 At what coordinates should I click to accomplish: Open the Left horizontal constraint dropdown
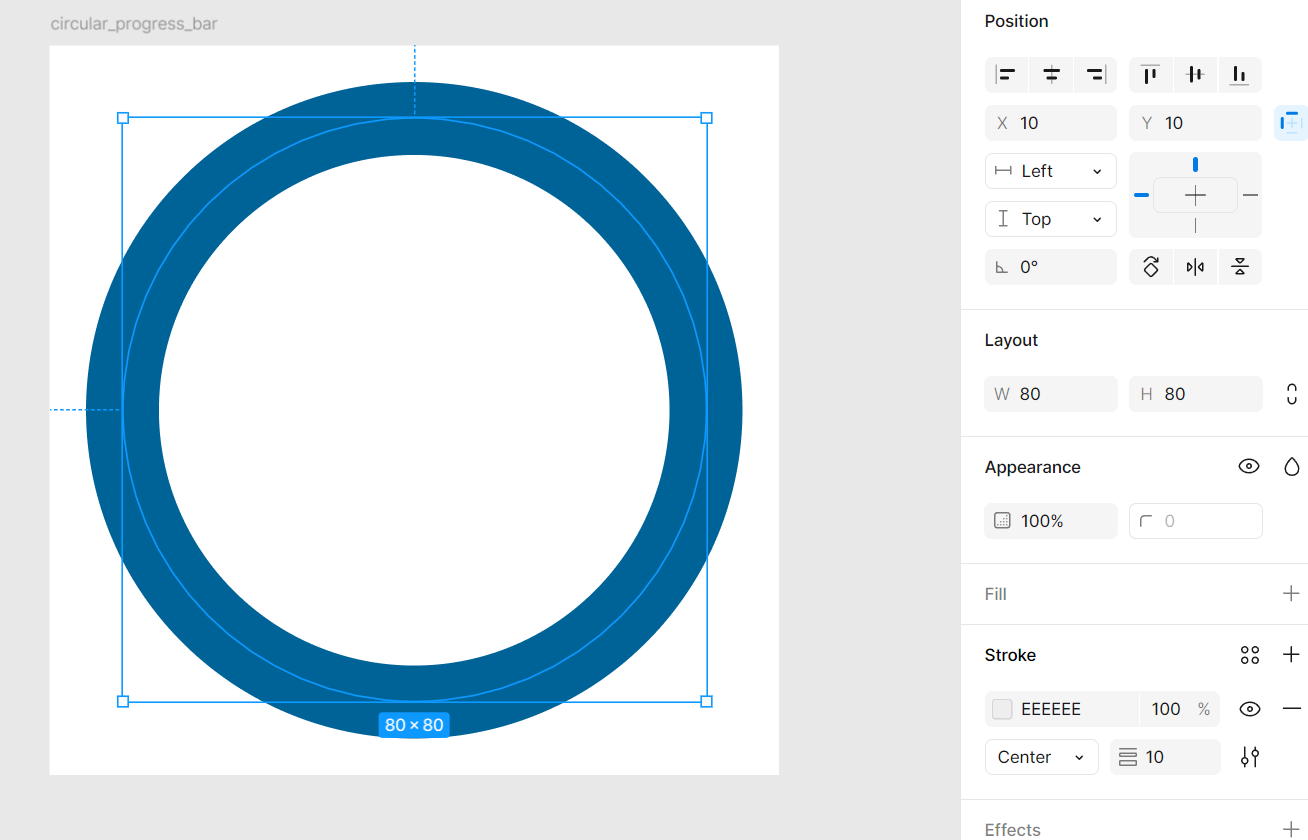(1051, 171)
